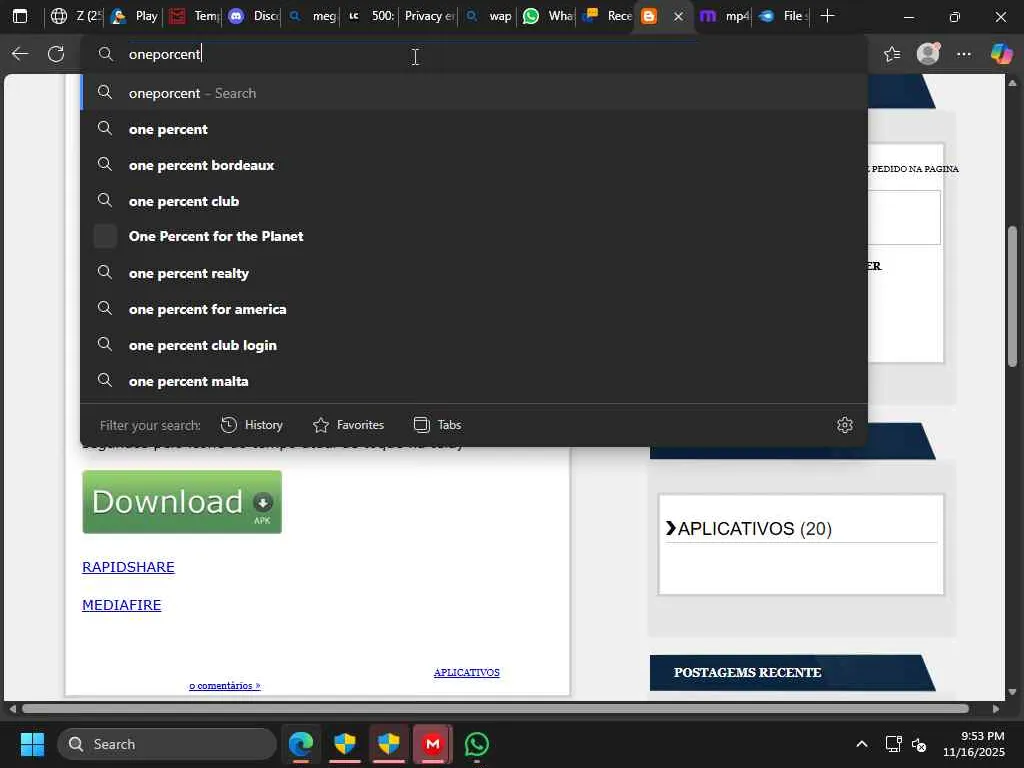Select 'one percent for america' suggestion
Image resolution: width=1024 pixels, height=768 pixels.
pos(474,309)
